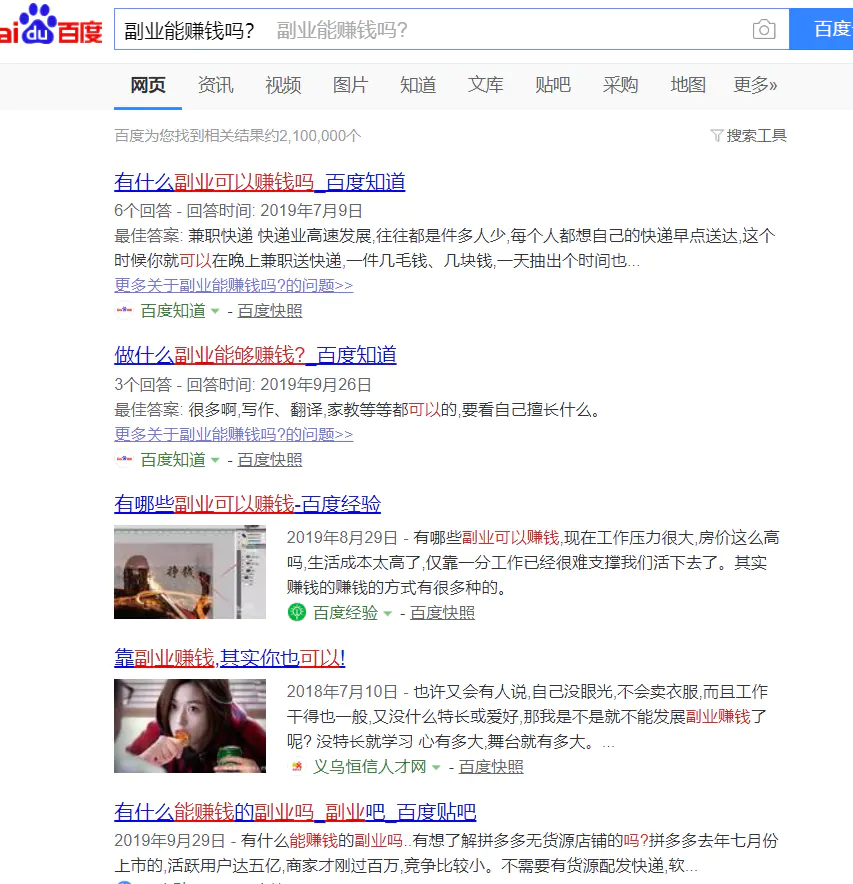Open result 有哪些副业可以赚钱-百度经验
Image resolution: width=853 pixels, height=884 pixels.
(x=247, y=503)
